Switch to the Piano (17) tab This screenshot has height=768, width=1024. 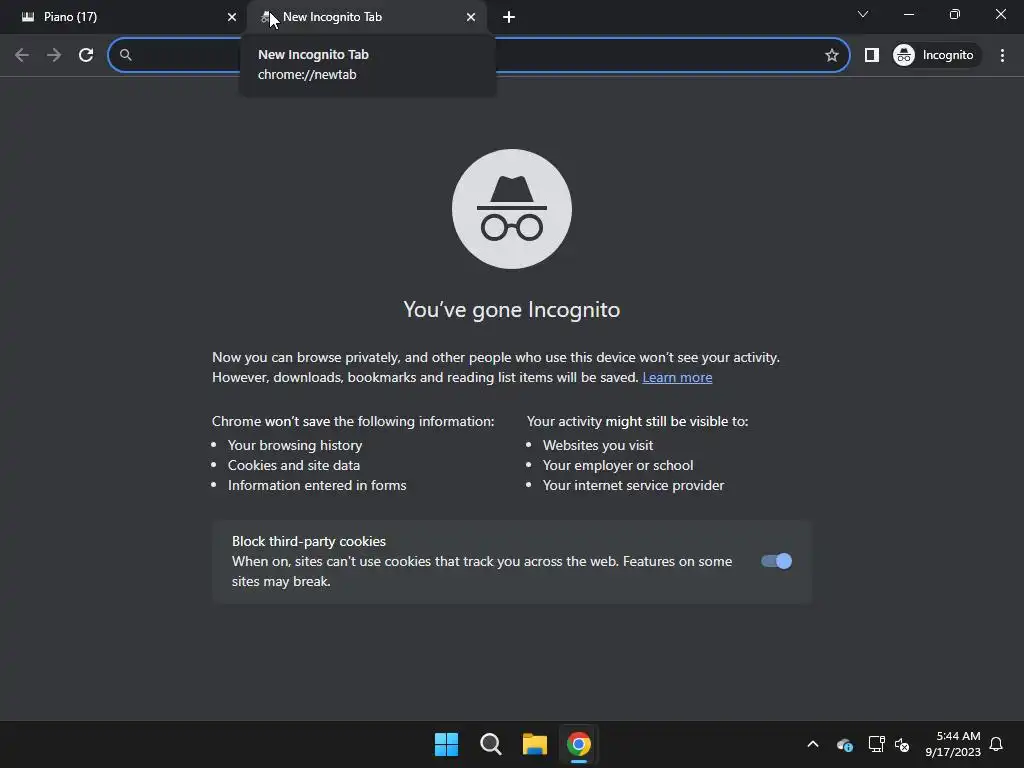124,17
